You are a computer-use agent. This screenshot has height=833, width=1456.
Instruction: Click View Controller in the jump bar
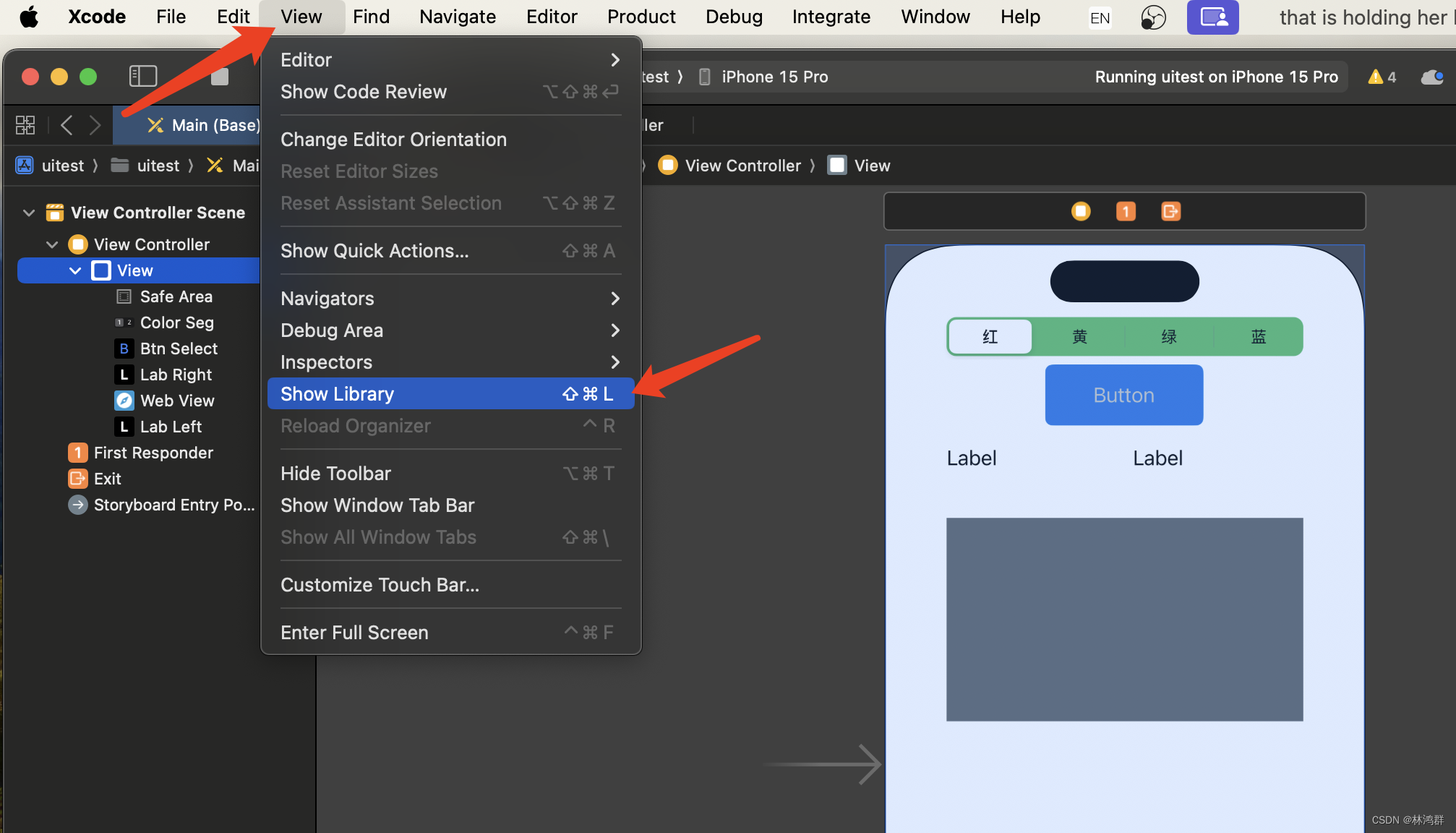[730, 166]
